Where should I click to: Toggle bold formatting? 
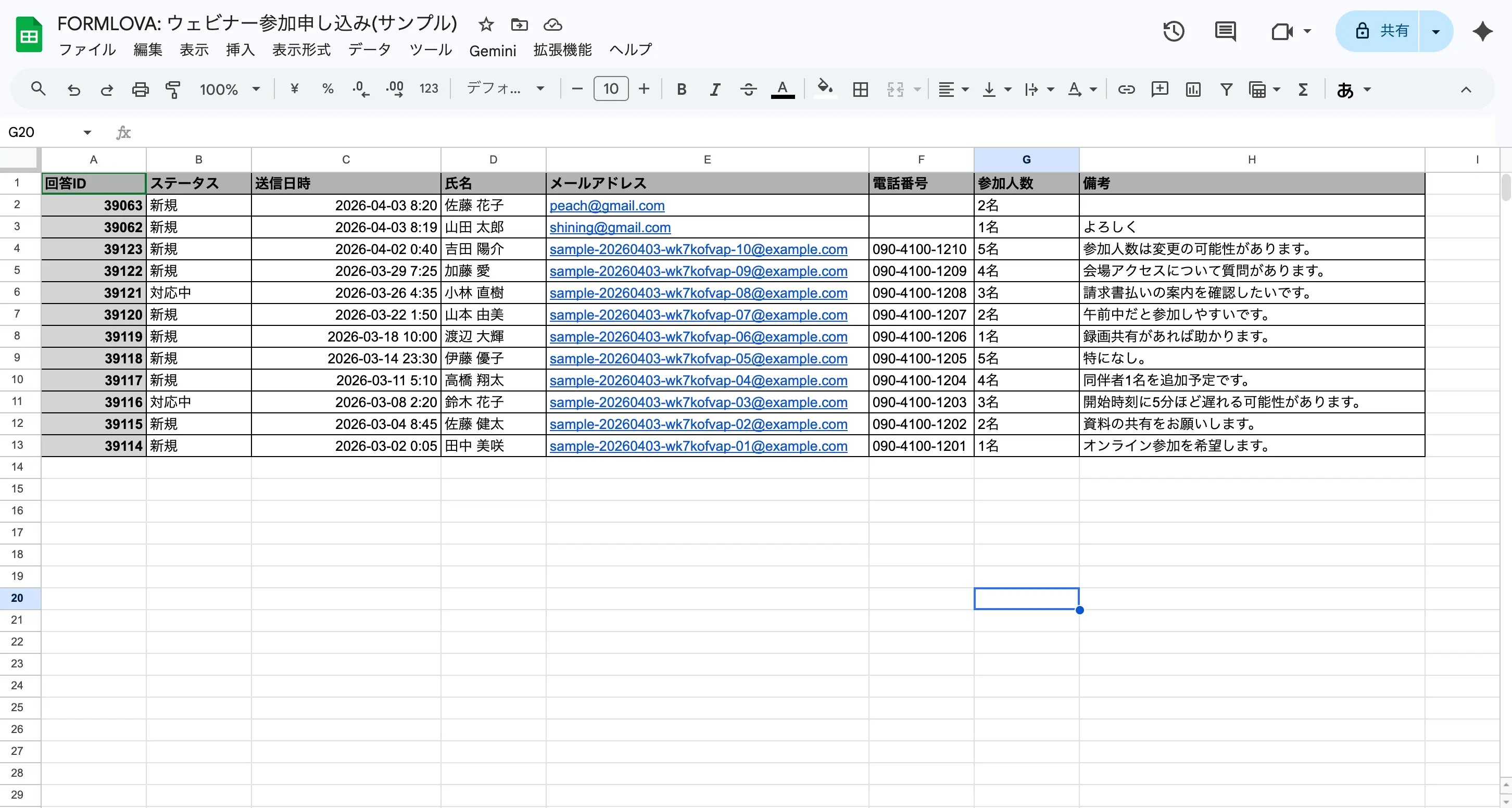[682, 89]
